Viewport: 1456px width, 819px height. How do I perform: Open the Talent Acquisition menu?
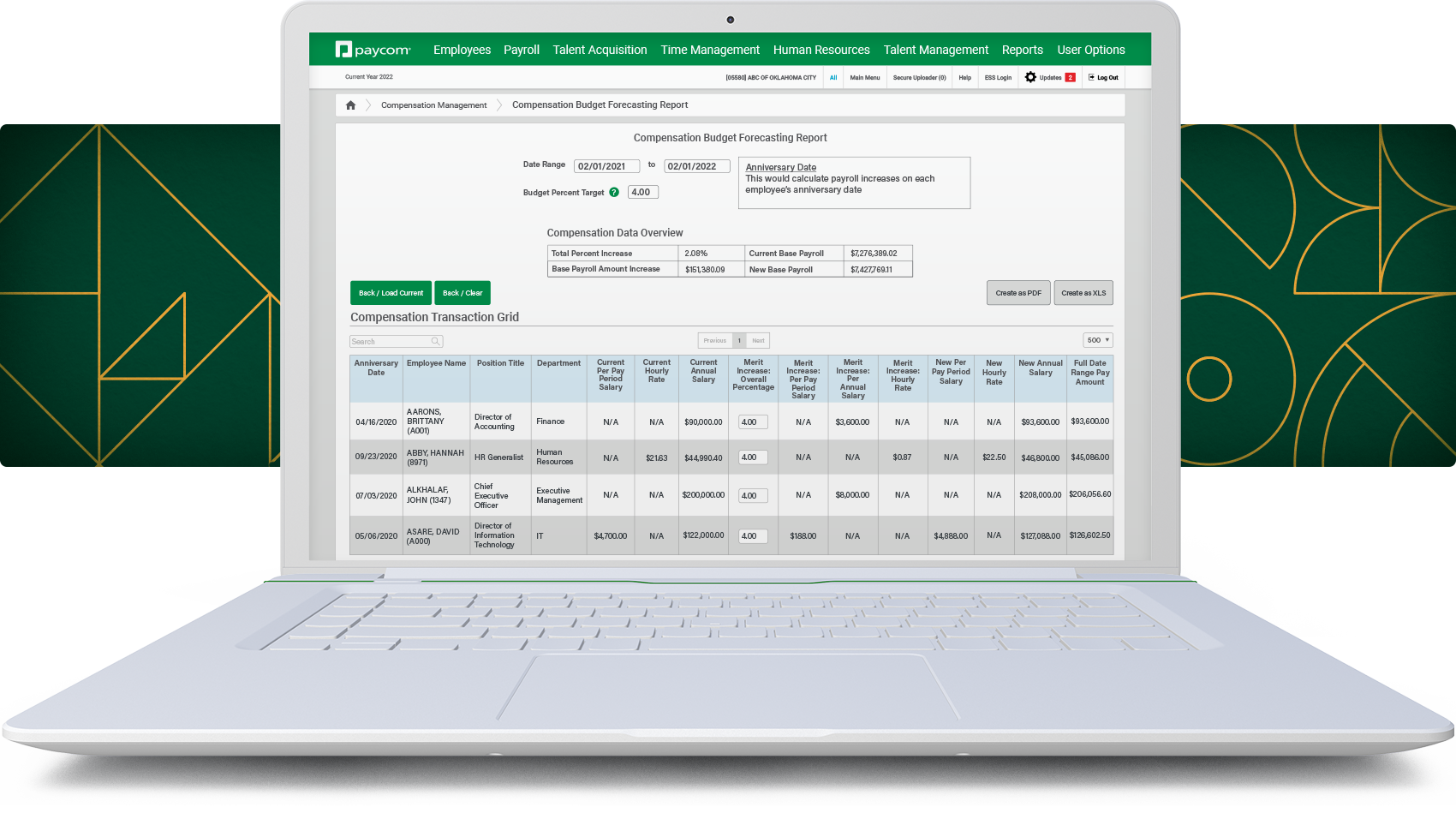600,50
